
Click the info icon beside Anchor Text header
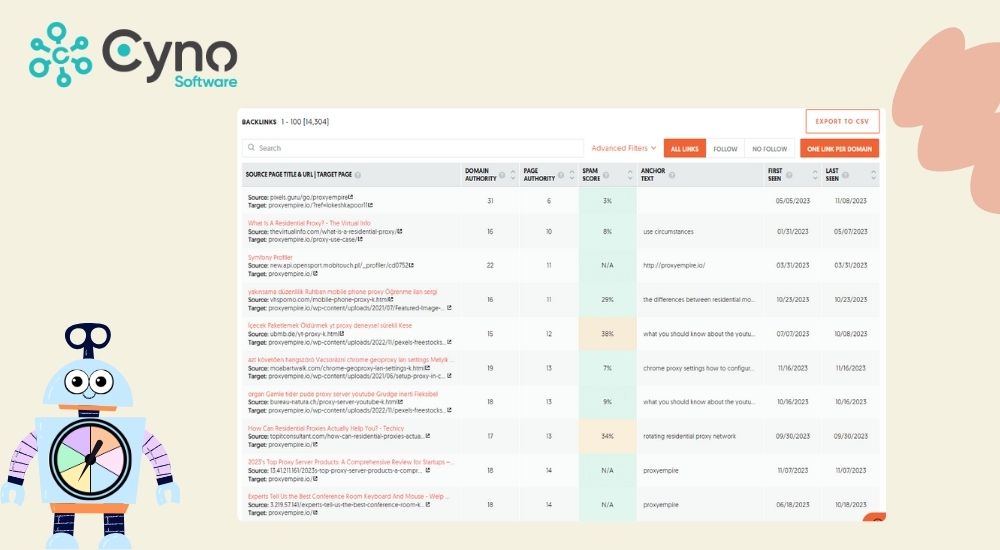(x=671, y=174)
